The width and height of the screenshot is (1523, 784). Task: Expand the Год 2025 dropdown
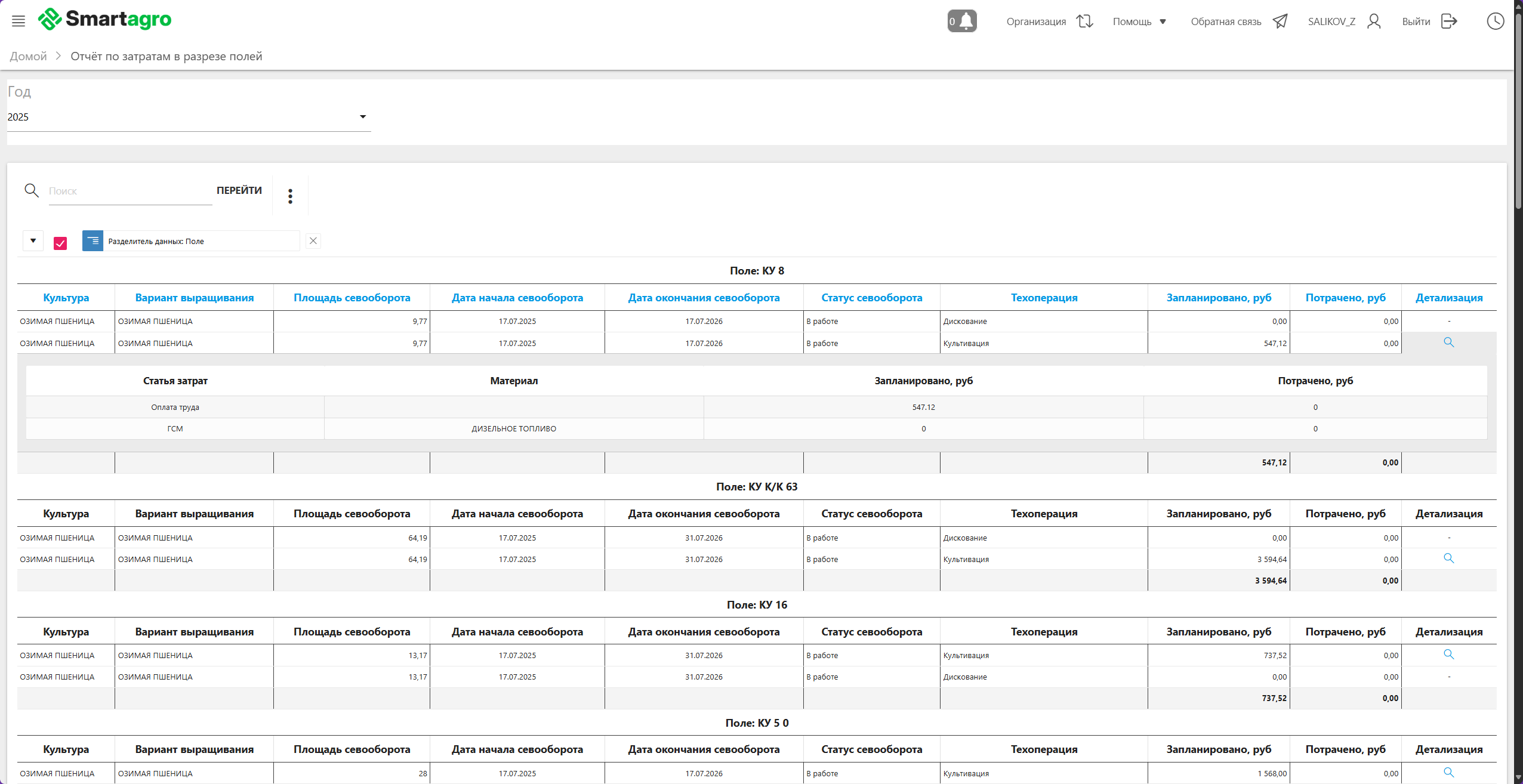[x=362, y=117]
